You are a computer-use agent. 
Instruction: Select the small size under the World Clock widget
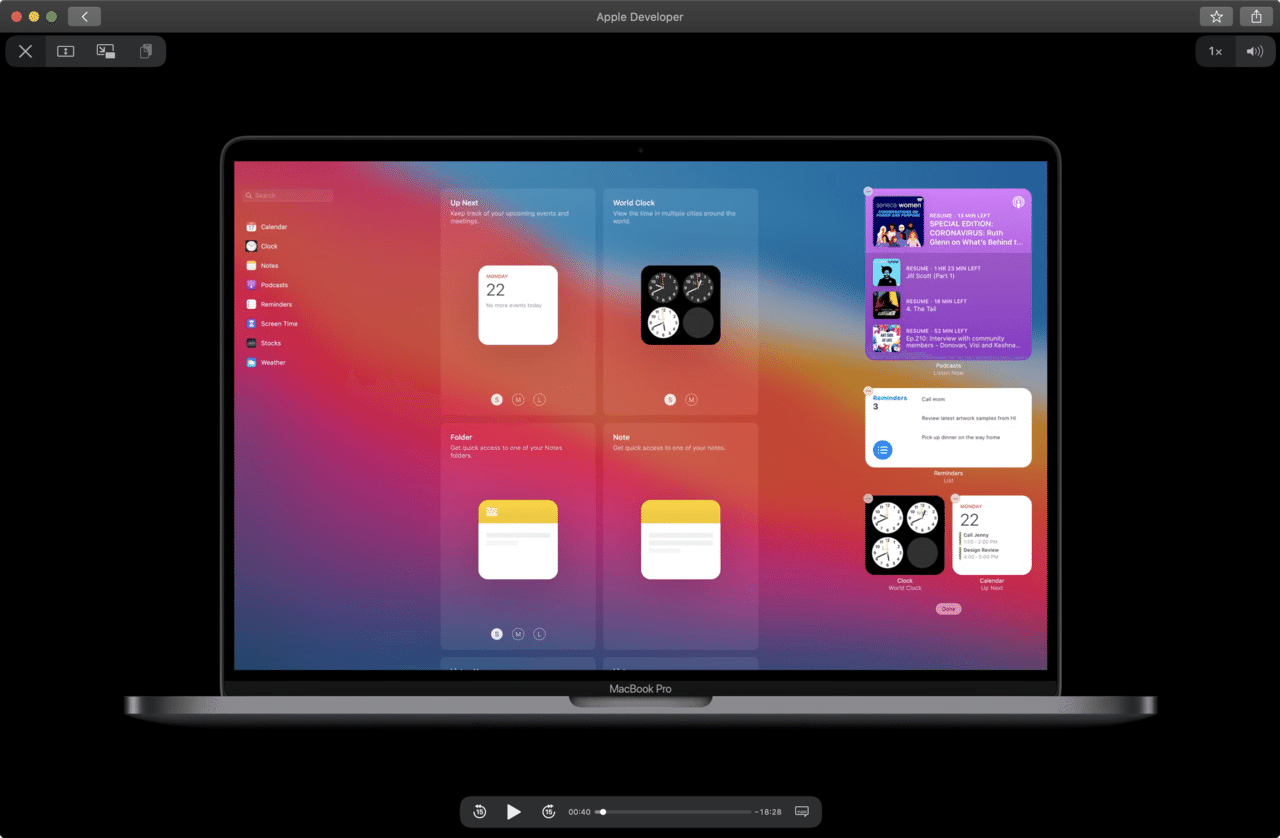point(669,398)
